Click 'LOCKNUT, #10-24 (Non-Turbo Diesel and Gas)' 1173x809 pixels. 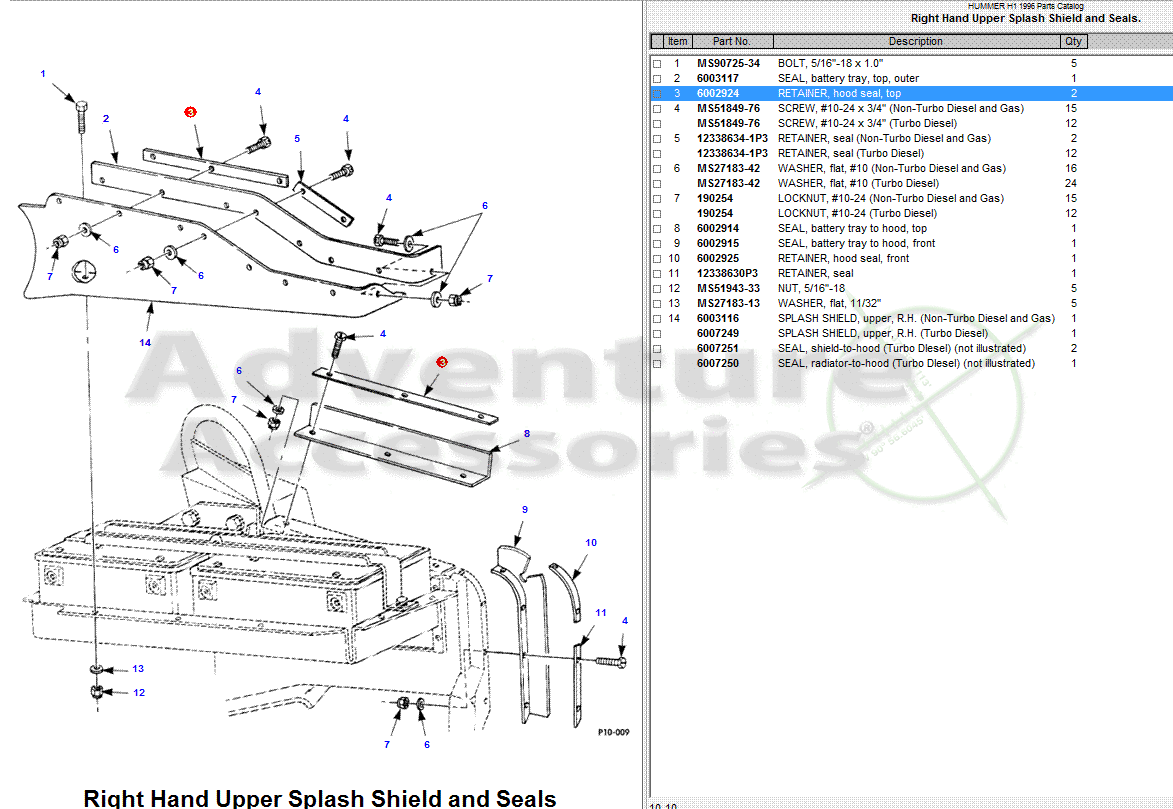(891, 198)
